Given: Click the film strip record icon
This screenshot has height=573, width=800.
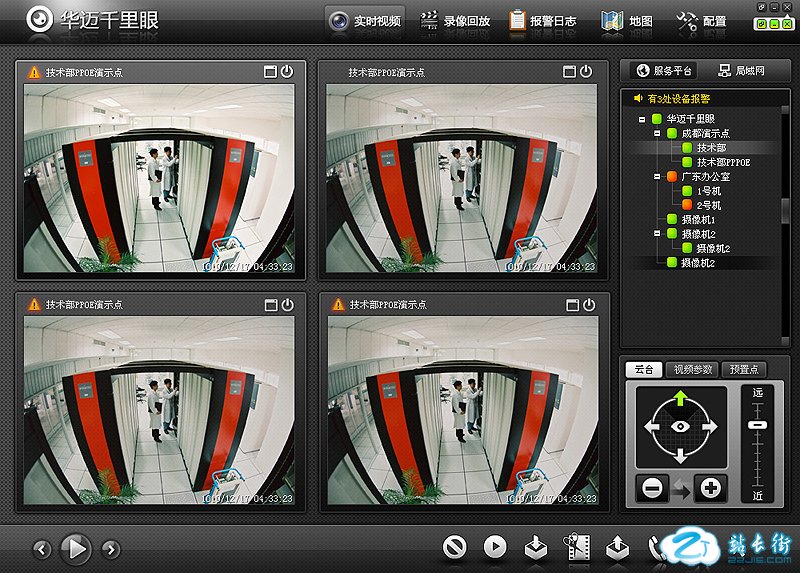Looking at the screenshot, I should click(x=577, y=547).
